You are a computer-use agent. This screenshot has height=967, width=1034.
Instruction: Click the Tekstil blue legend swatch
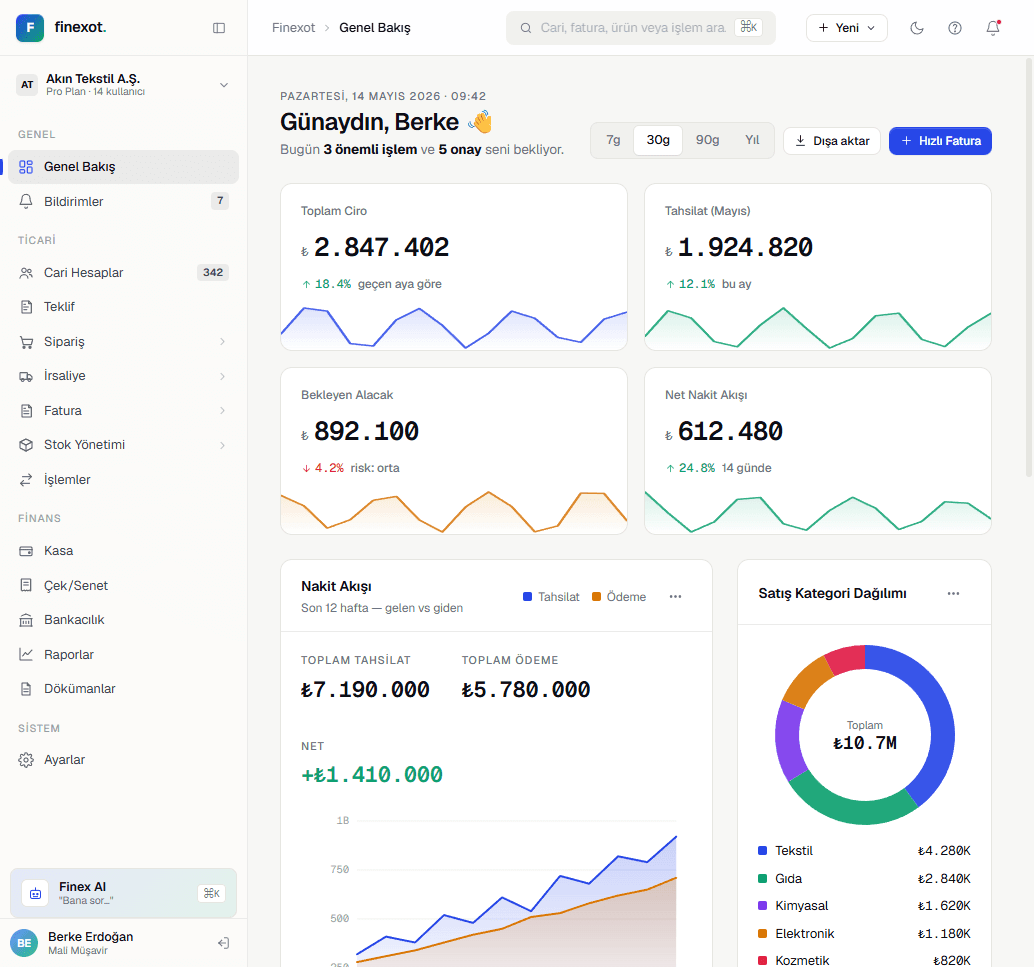coord(762,850)
